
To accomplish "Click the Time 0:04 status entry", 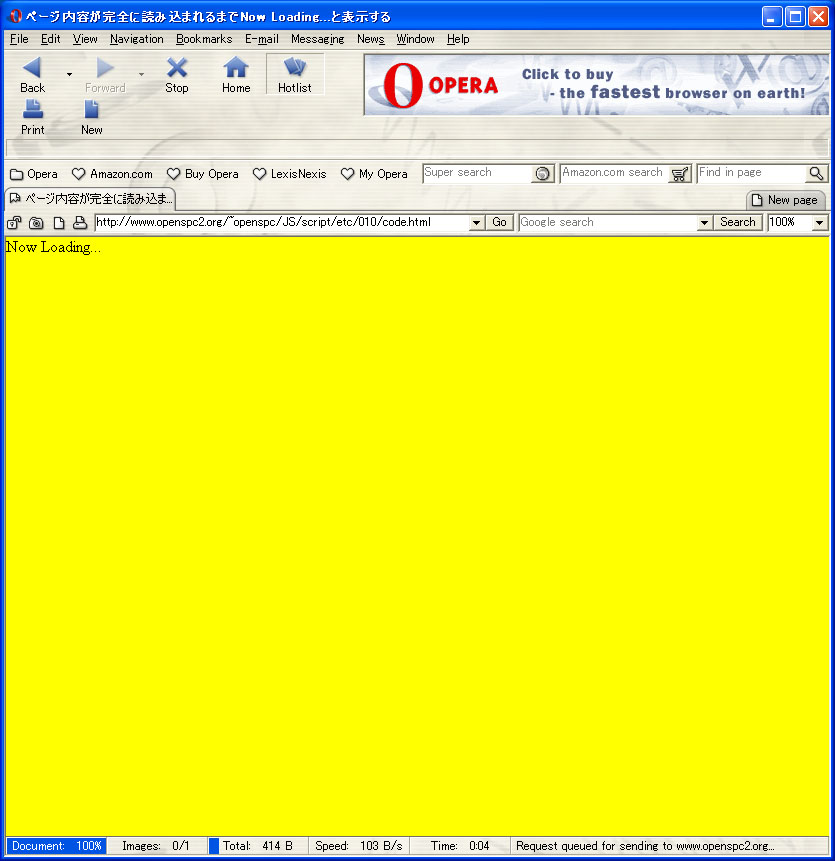I will (460, 846).
